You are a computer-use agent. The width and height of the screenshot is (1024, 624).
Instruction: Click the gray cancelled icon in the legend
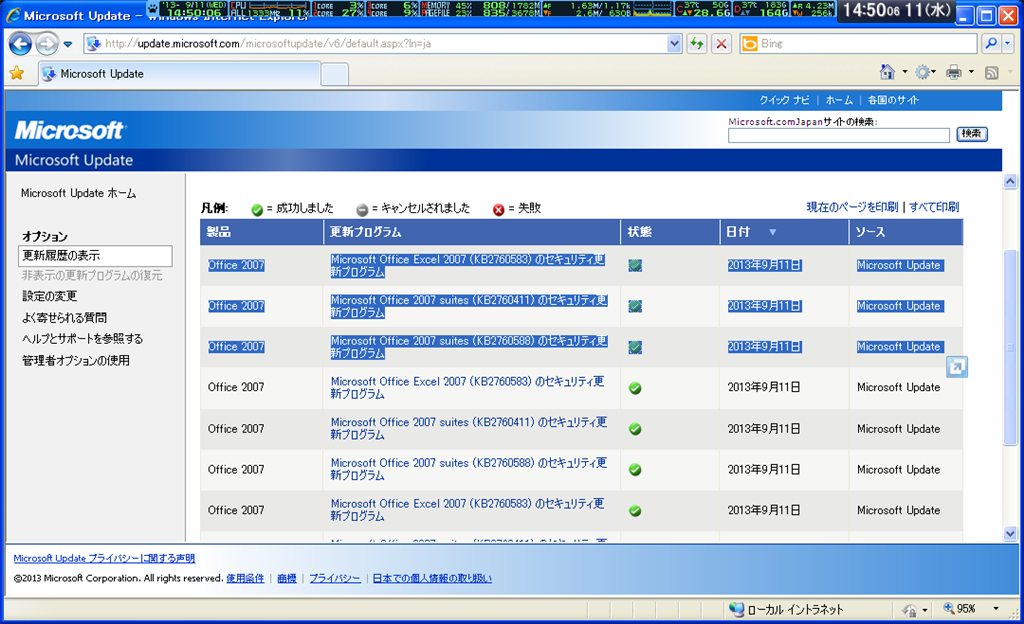pyautogui.click(x=362, y=210)
